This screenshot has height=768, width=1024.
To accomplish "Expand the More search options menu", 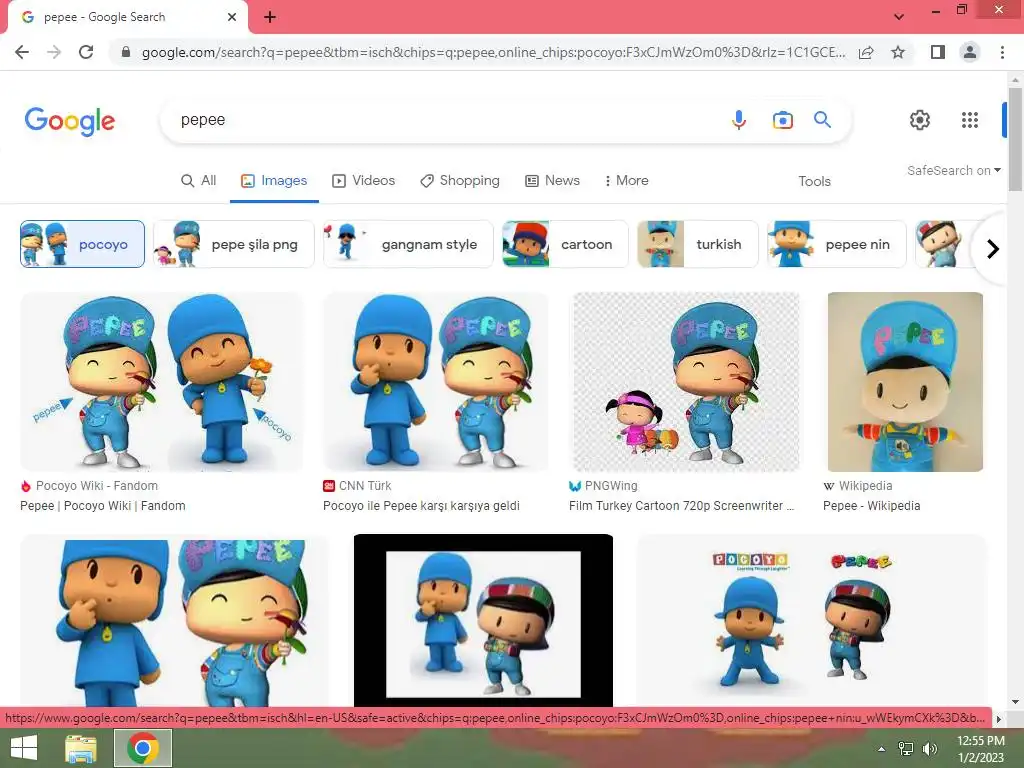I will click(x=627, y=181).
